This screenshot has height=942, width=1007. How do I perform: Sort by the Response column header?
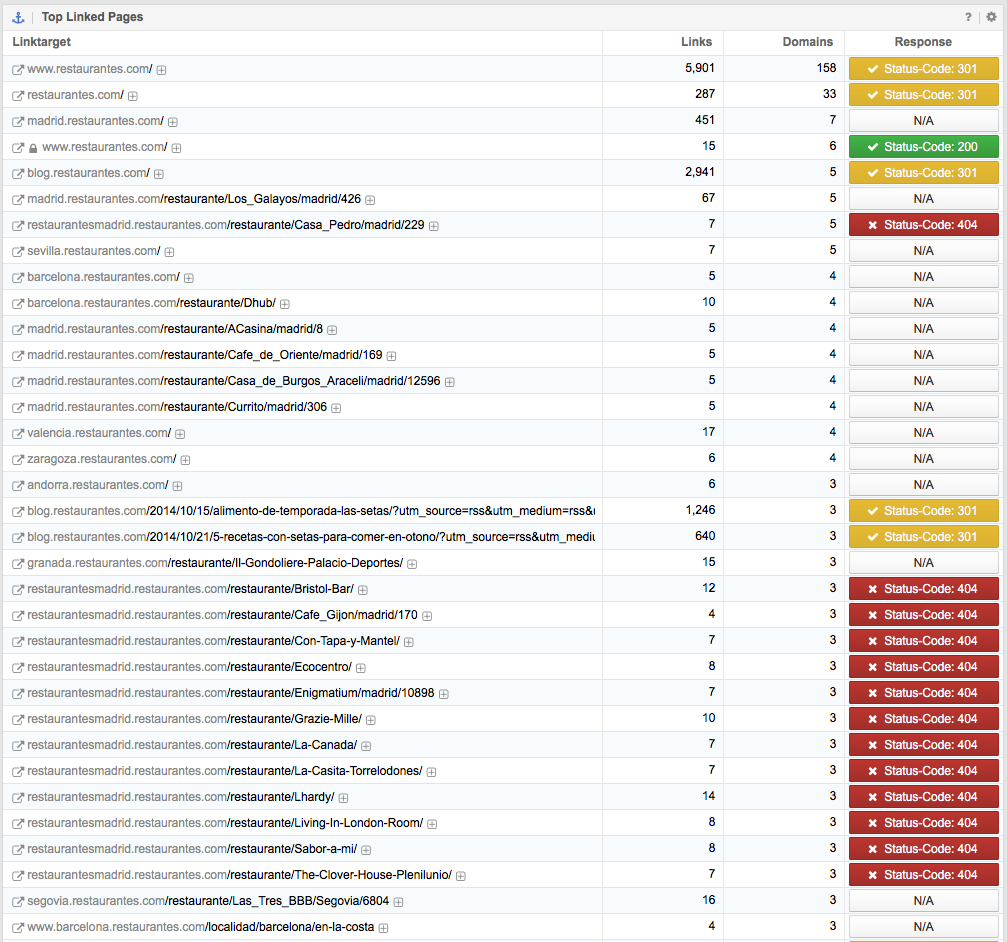pyautogui.click(x=922, y=42)
